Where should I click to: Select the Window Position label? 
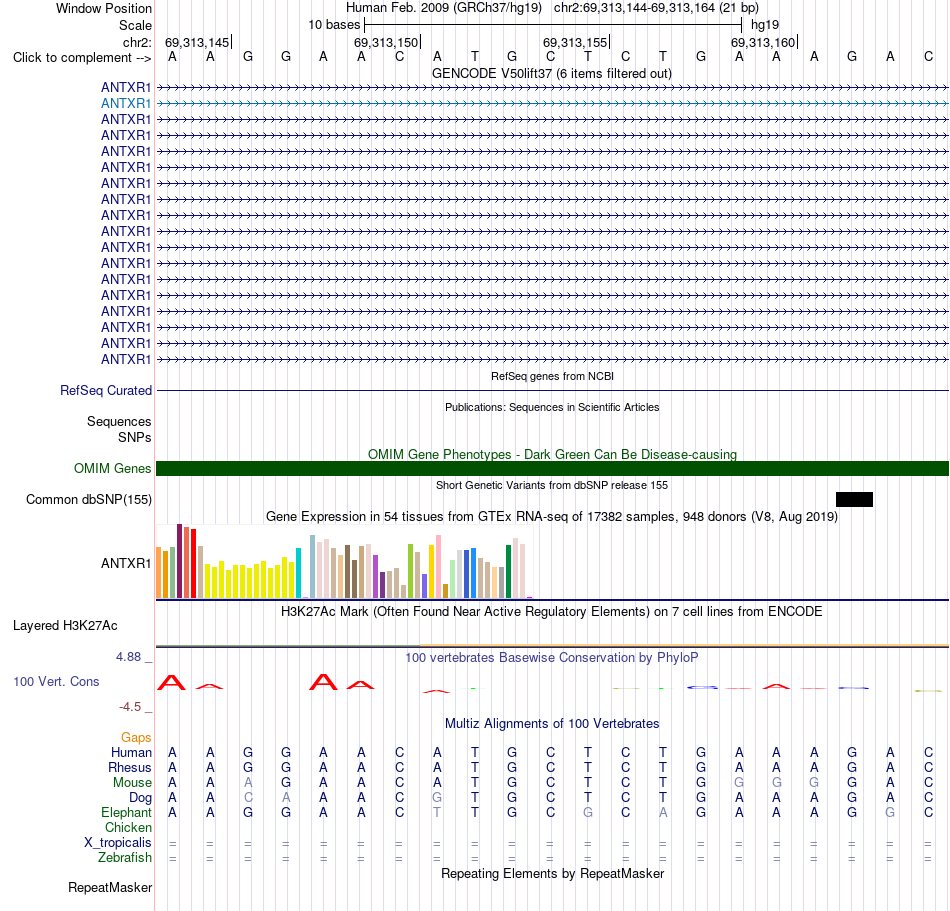pos(104,8)
